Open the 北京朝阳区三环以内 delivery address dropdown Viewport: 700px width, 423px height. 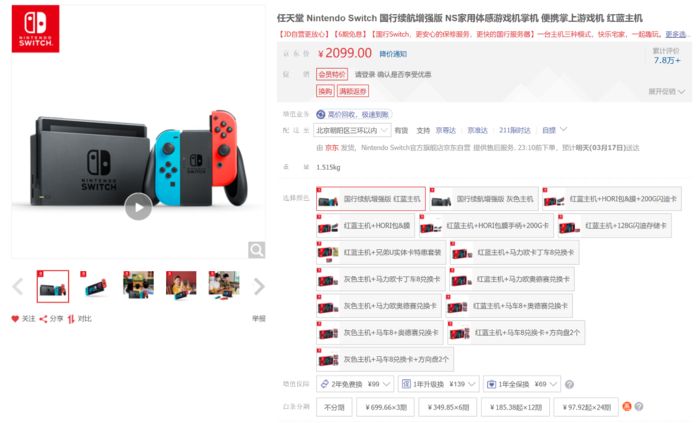coord(353,130)
